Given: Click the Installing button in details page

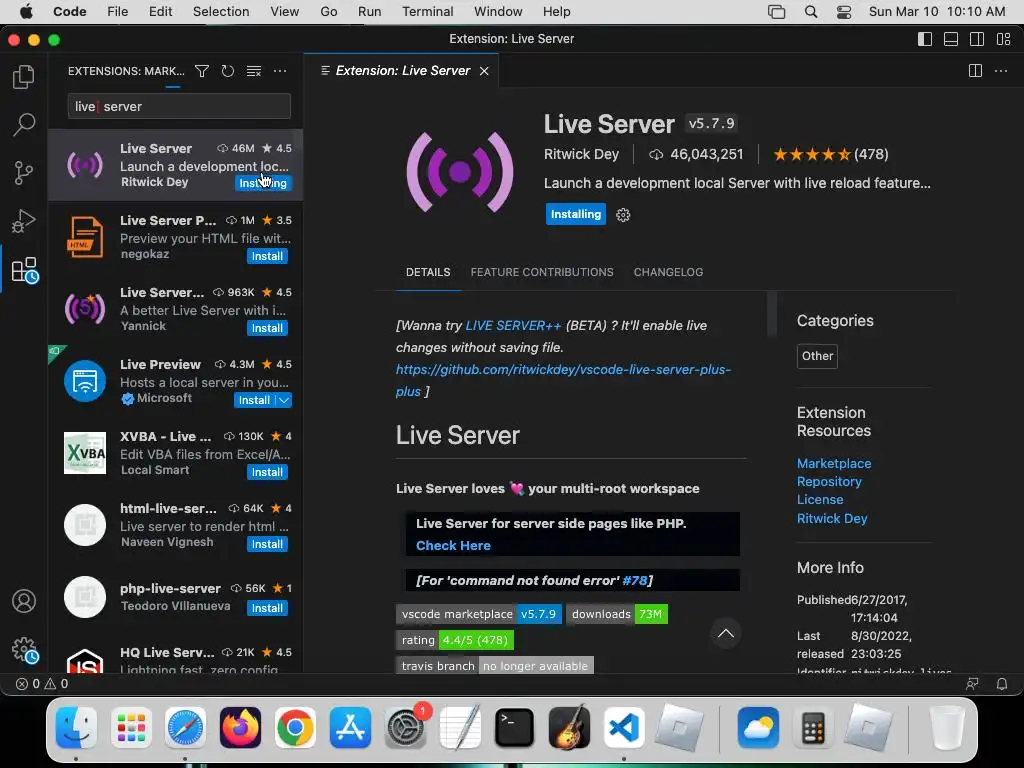Looking at the screenshot, I should click(x=575, y=214).
